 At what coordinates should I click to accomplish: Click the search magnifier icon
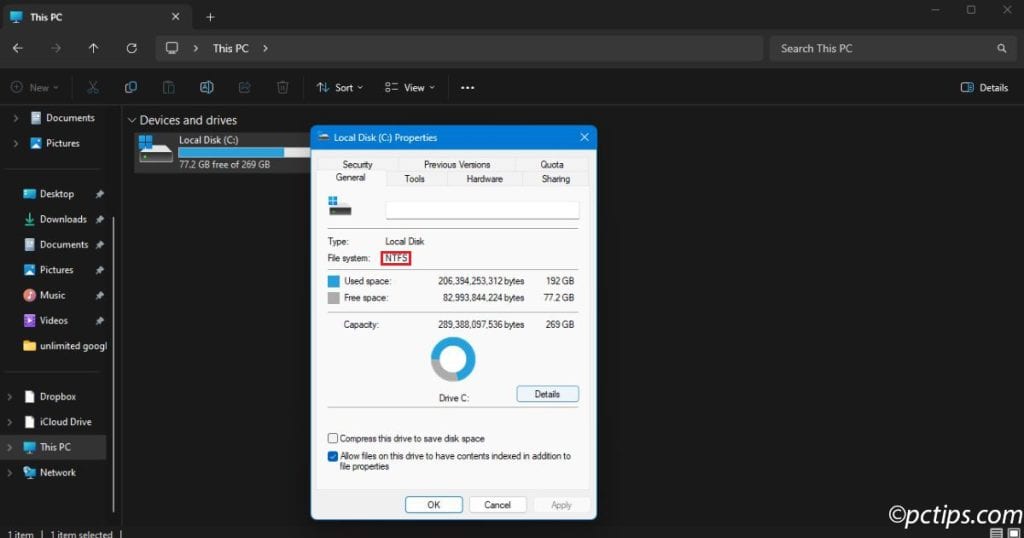[x=1001, y=48]
